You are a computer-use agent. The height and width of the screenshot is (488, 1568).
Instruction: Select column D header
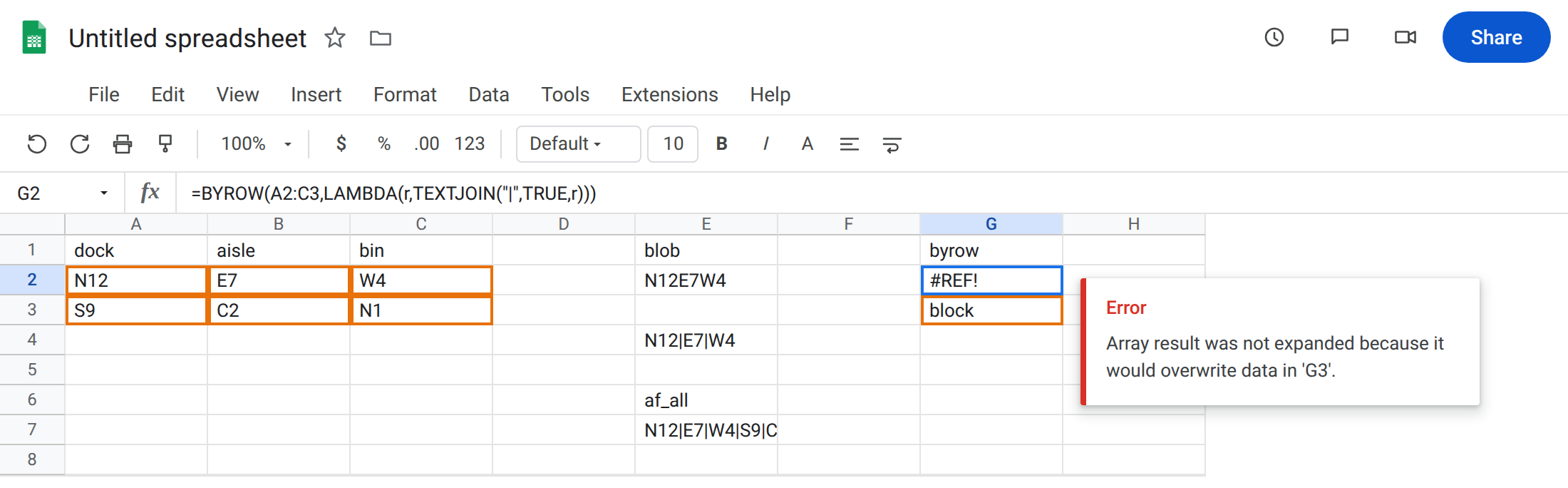click(564, 224)
